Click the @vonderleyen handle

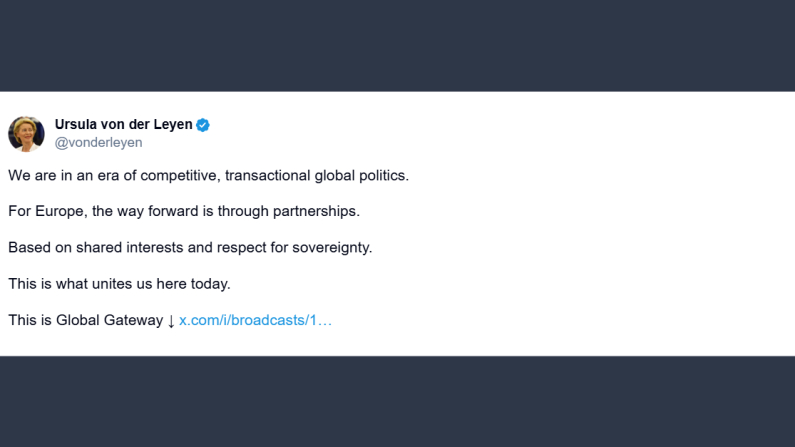(x=98, y=143)
